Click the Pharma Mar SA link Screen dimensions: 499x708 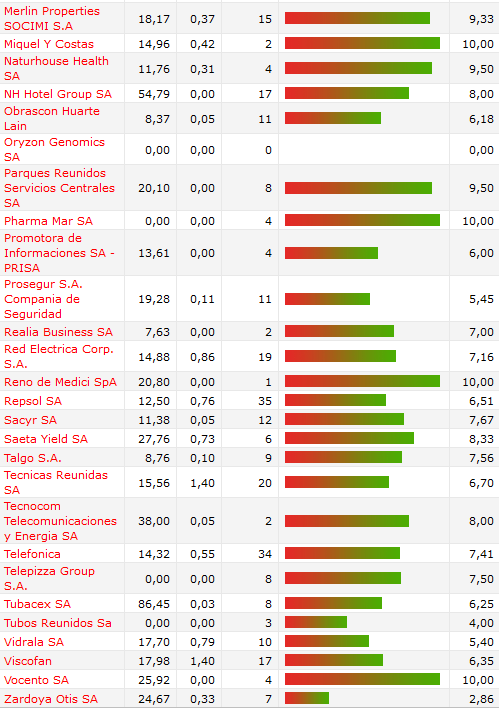pos(48,221)
